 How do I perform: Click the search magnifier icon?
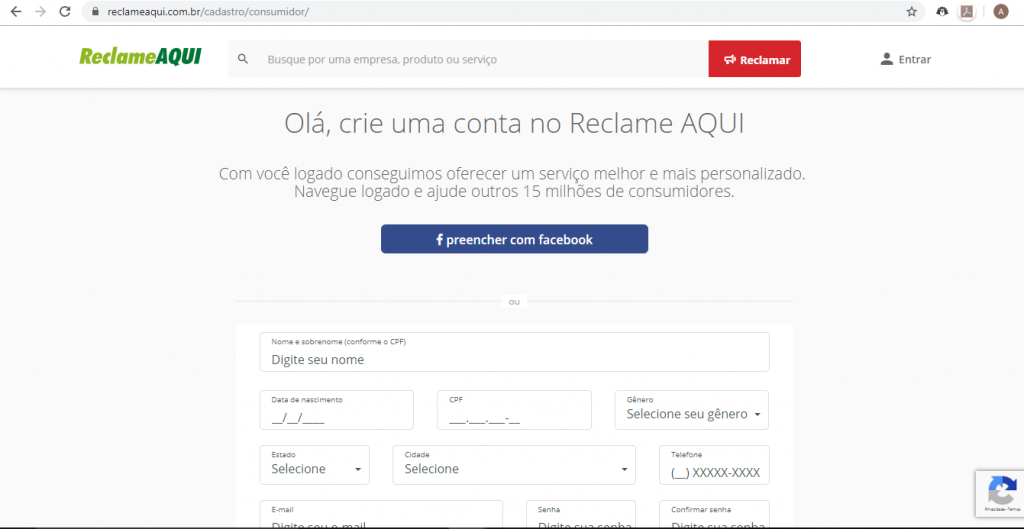point(243,59)
